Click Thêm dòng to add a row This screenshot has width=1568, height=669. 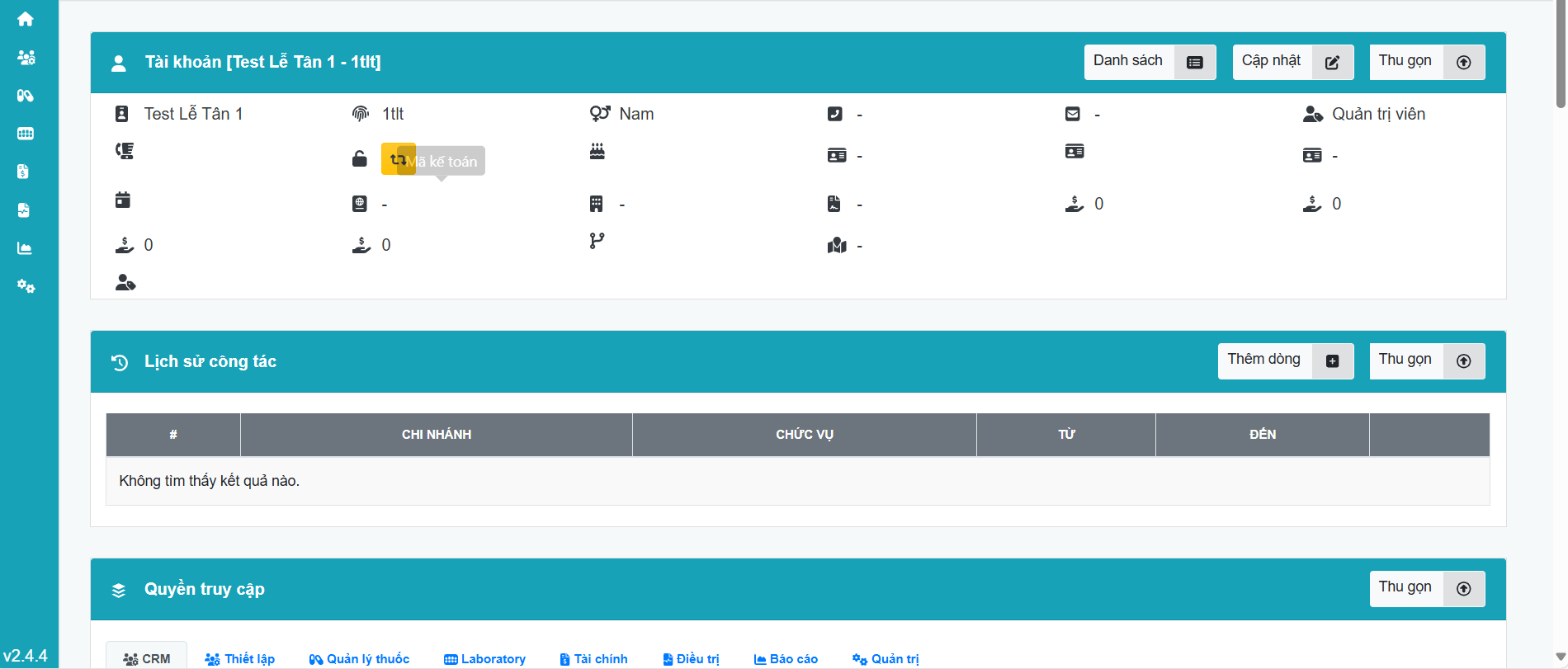point(1285,360)
